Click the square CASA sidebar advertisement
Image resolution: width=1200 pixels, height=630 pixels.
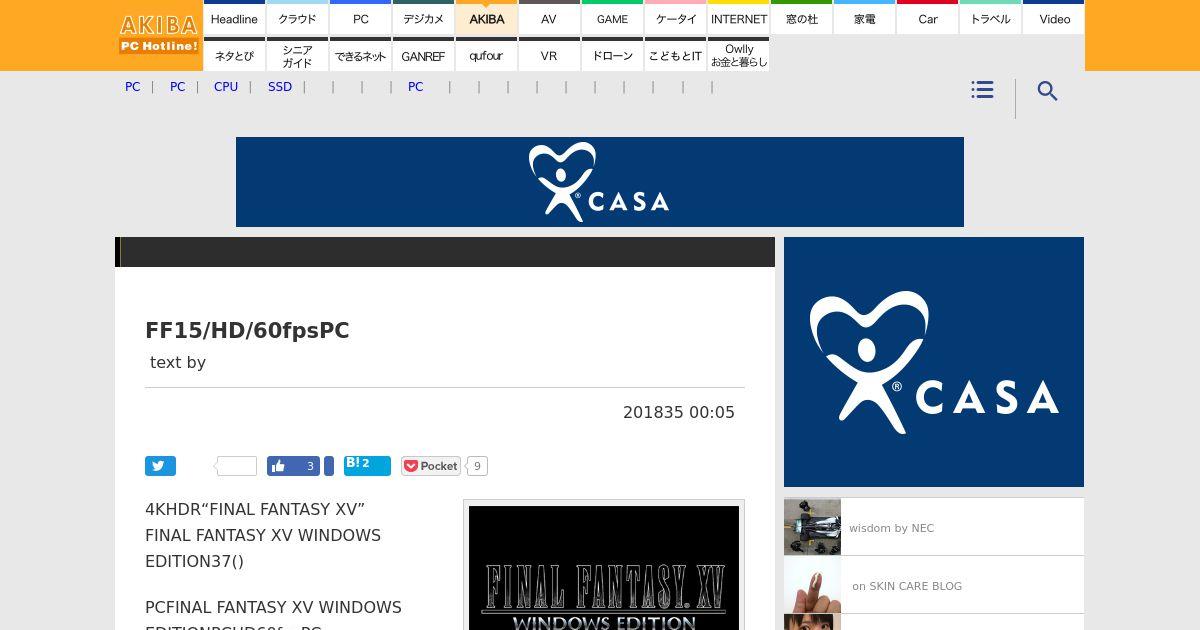(x=934, y=362)
